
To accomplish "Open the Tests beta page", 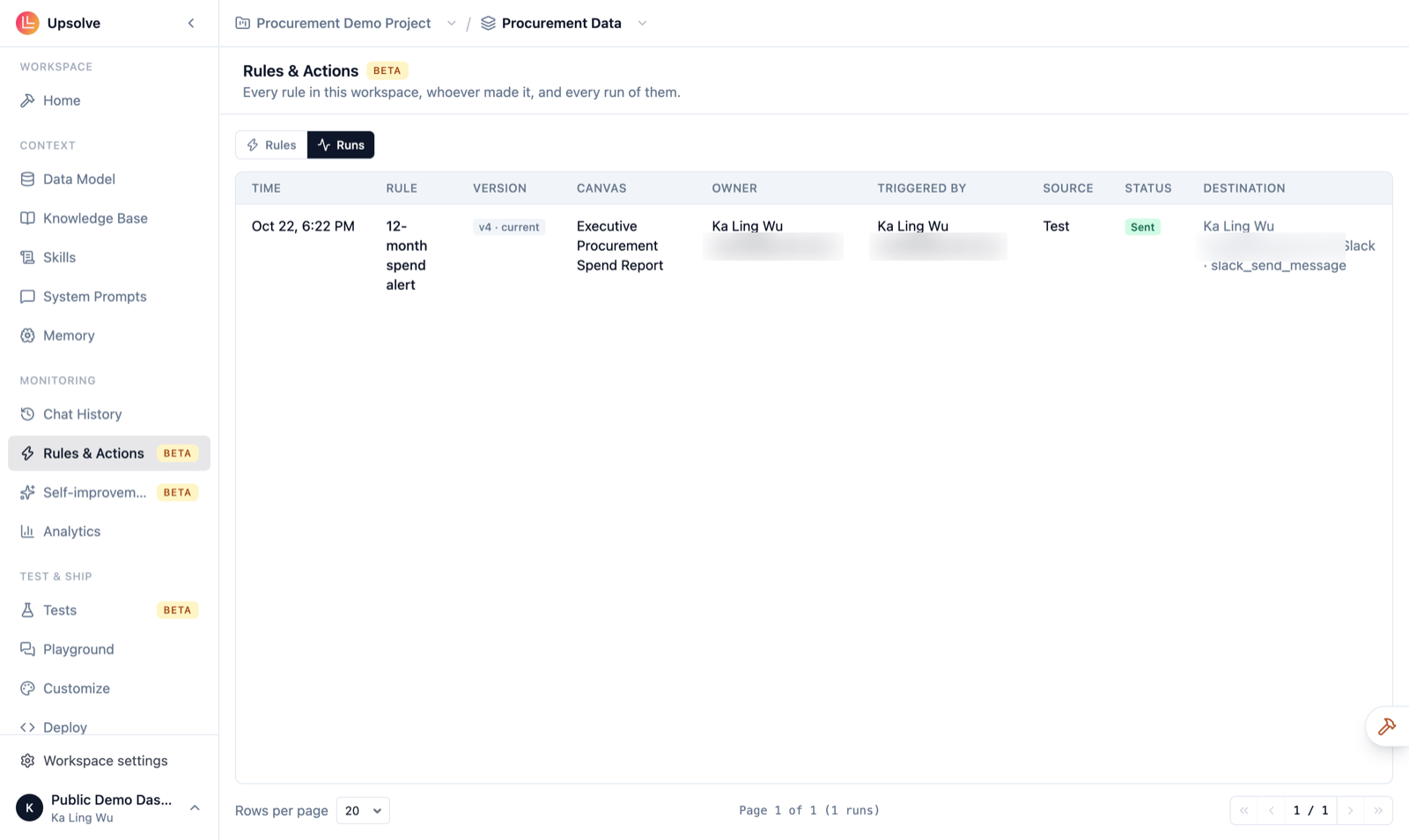I will coord(109,610).
